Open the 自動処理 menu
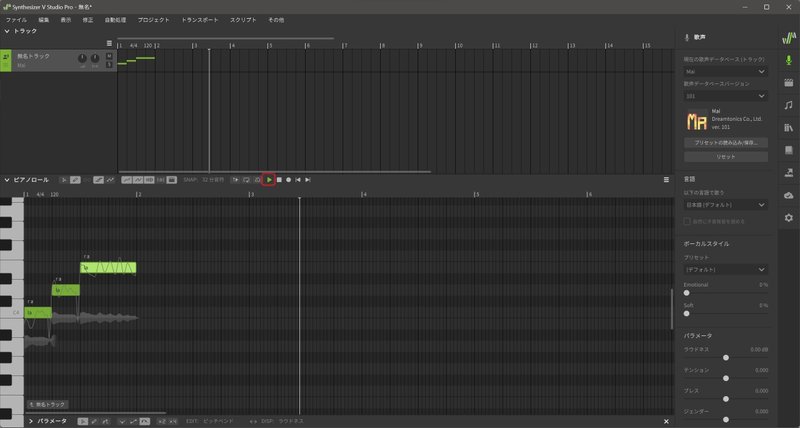800x428 pixels. [115, 20]
